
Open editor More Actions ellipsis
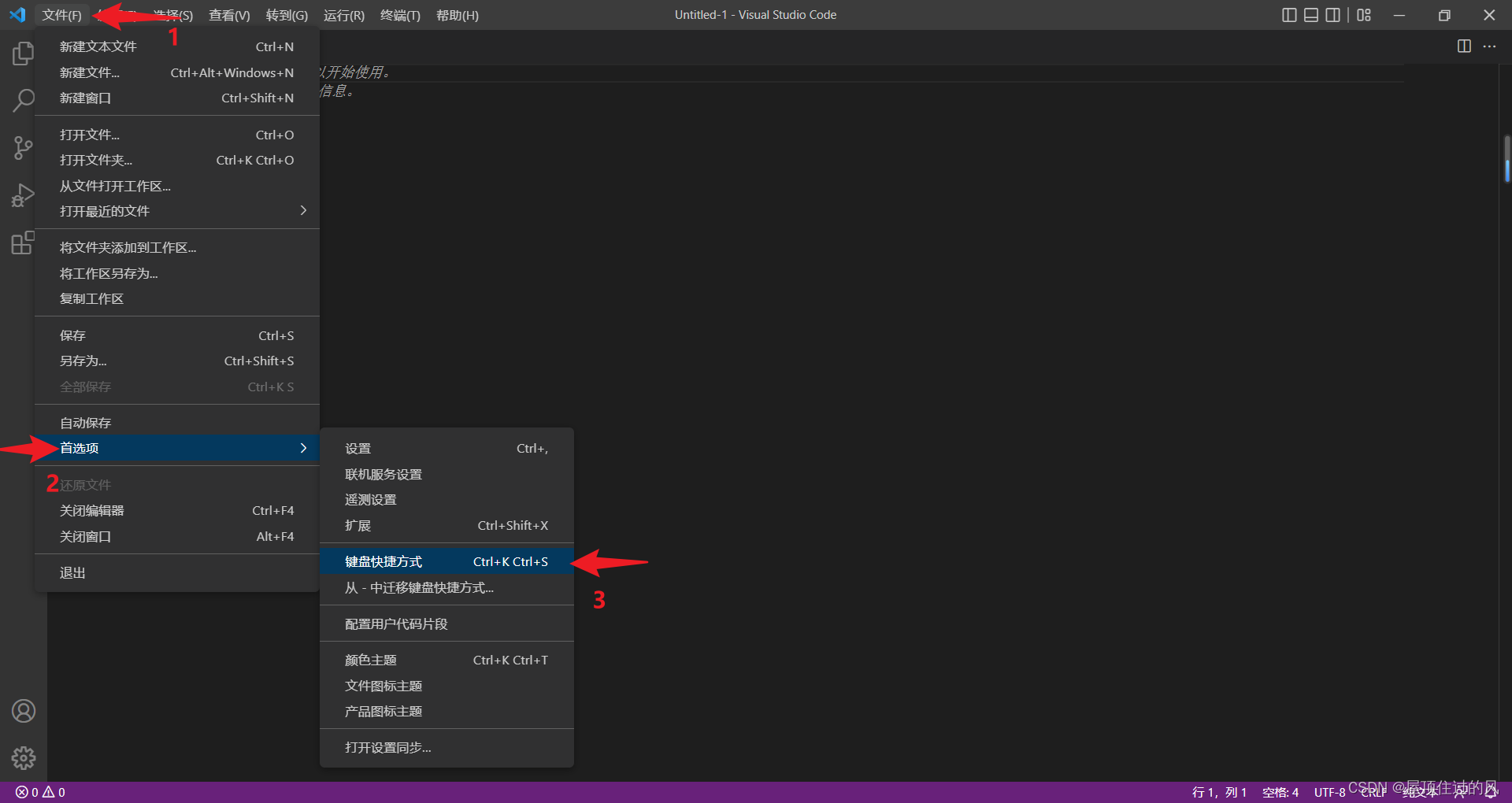coord(1489,46)
